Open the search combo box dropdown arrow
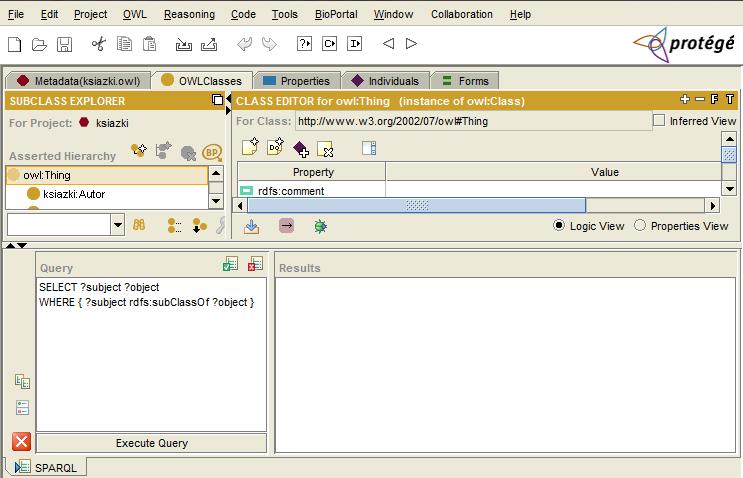743x478 pixels. coord(118,225)
